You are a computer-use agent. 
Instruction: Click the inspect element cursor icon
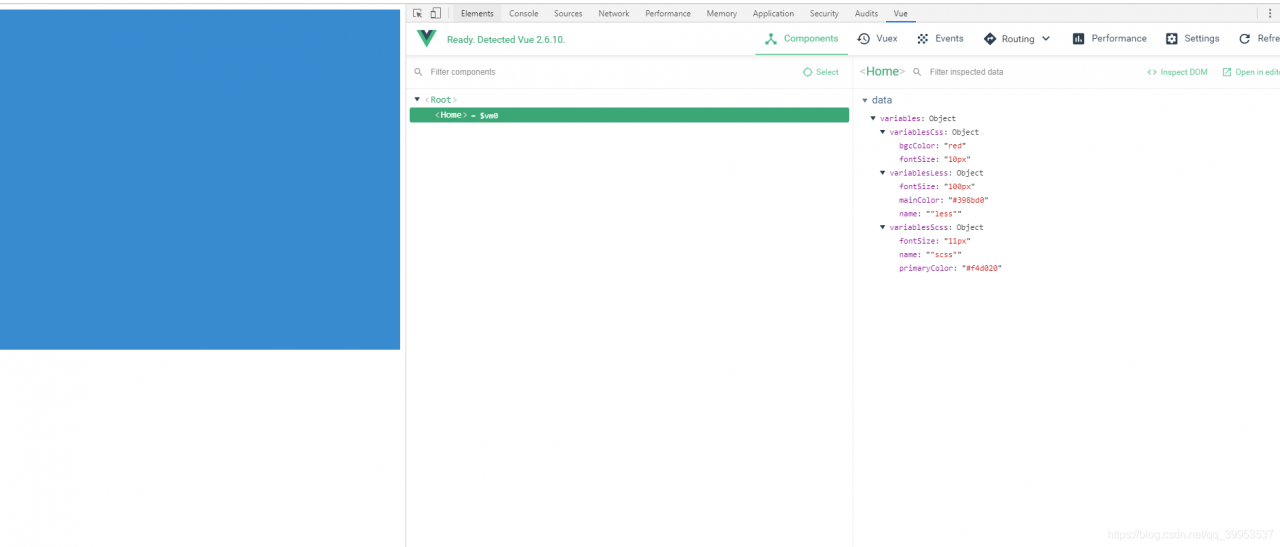tap(417, 13)
